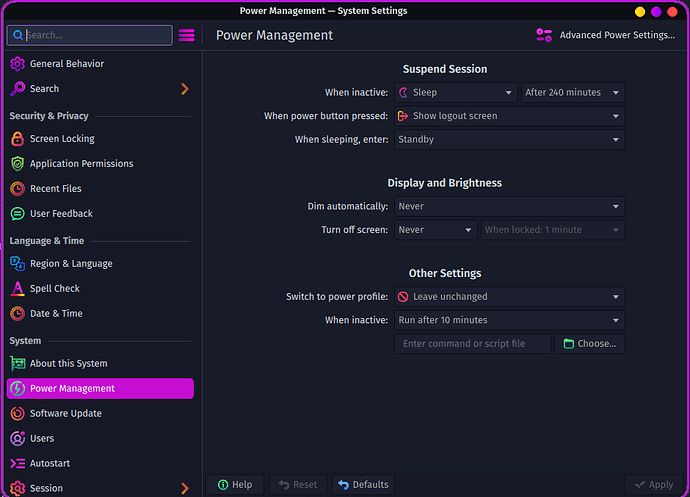The image size is (690, 497).
Task: Expand the Search category chevron
Action: 184,89
